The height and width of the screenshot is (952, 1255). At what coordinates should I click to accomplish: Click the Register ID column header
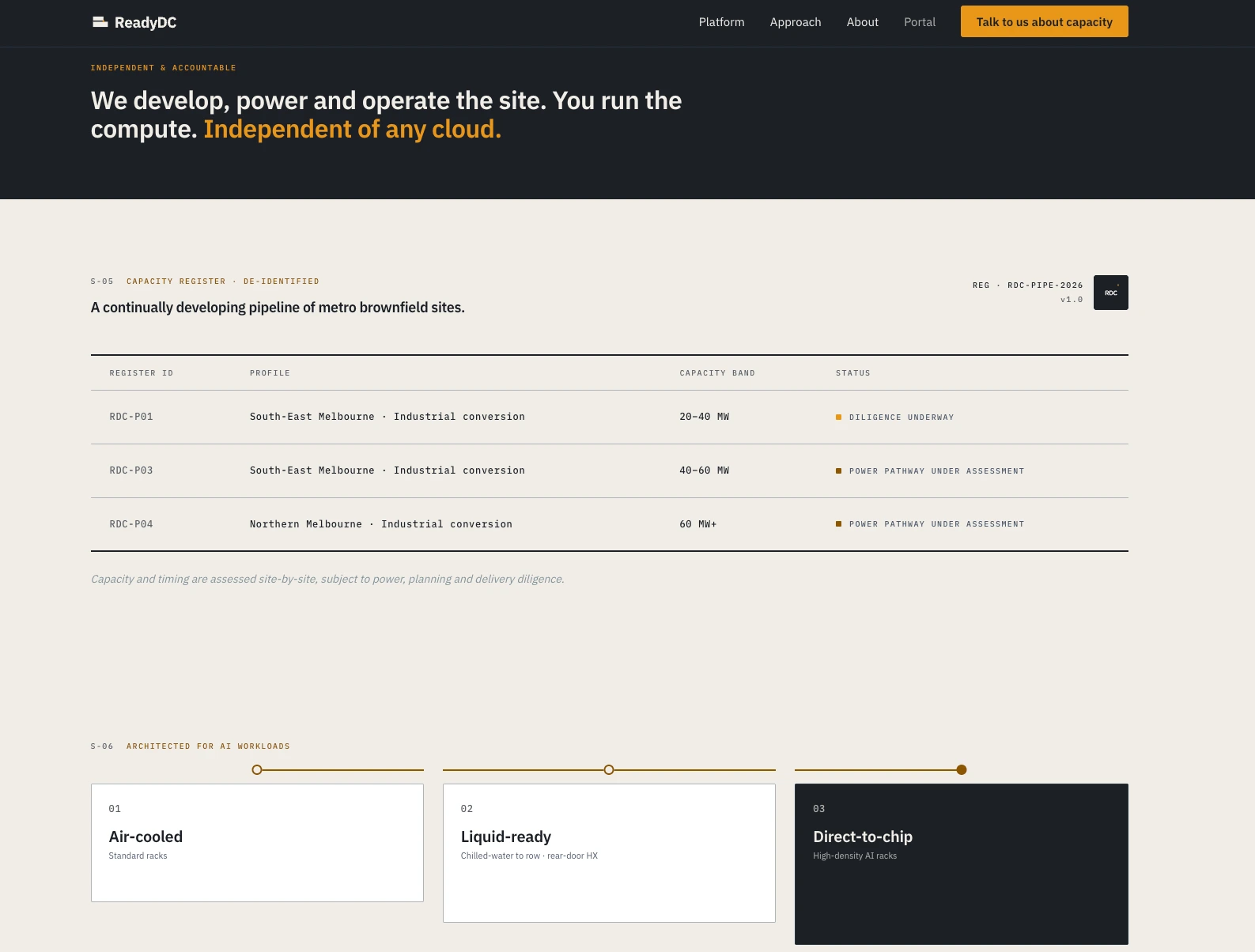[x=142, y=373]
